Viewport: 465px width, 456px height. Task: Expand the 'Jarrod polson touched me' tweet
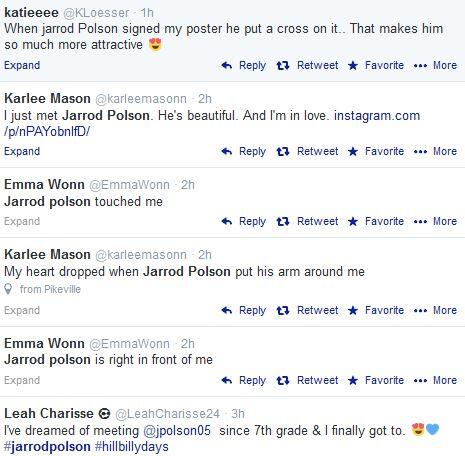(x=22, y=221)
